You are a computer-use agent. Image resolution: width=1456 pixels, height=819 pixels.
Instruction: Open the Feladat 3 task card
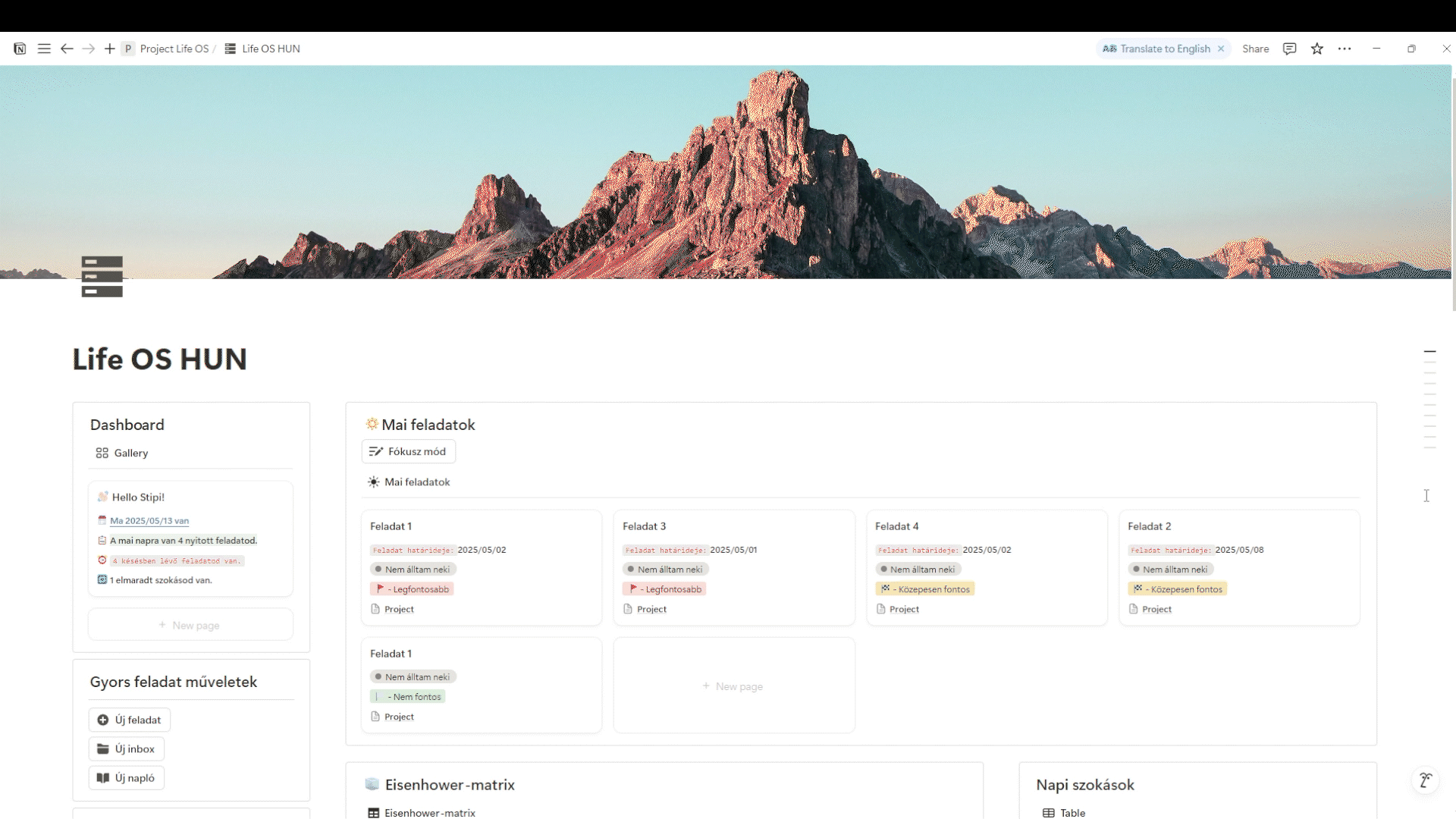pyautogui.click(x=733, y=567)
